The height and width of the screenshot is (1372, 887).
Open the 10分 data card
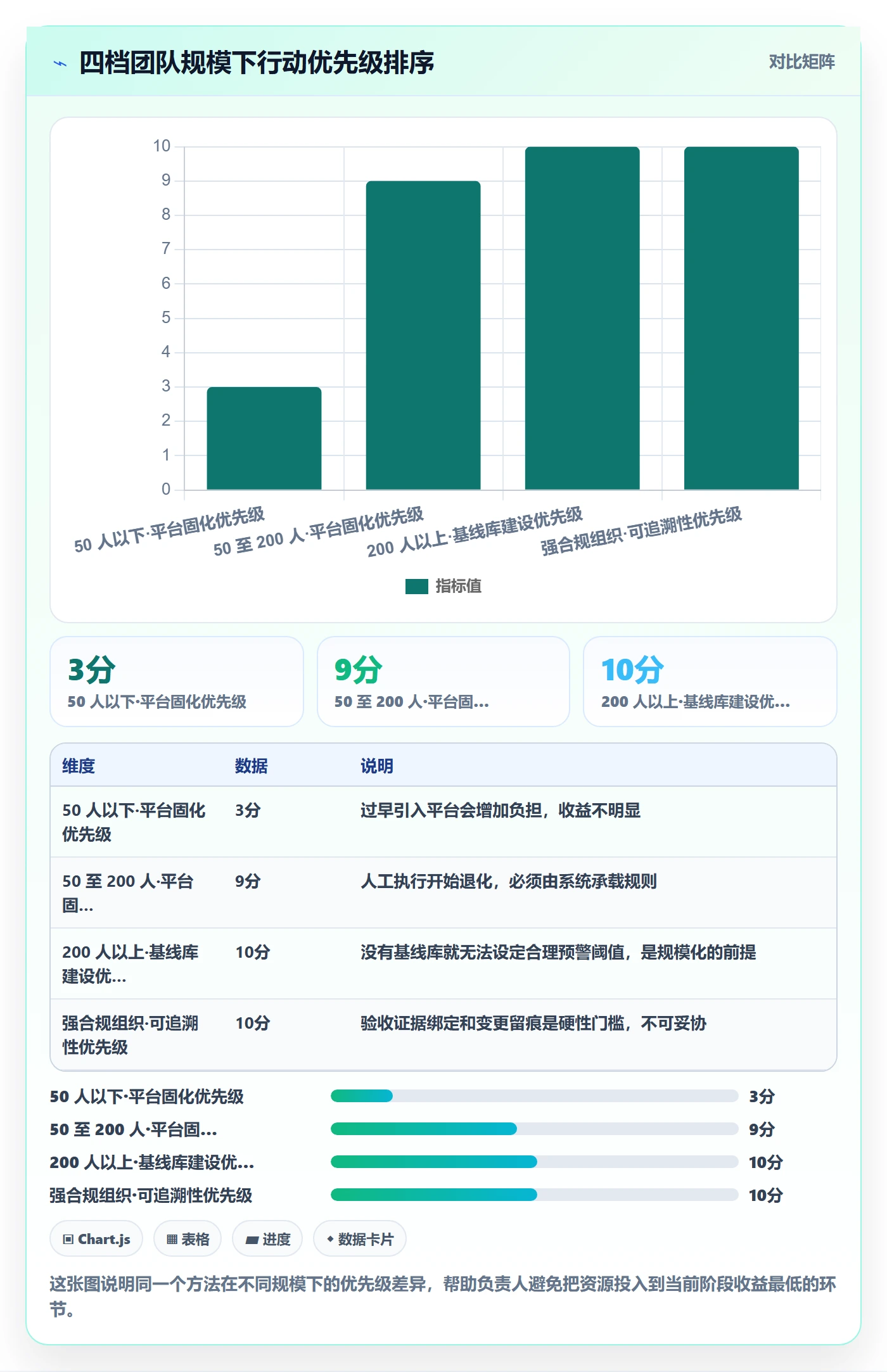(x=710, y=682)
